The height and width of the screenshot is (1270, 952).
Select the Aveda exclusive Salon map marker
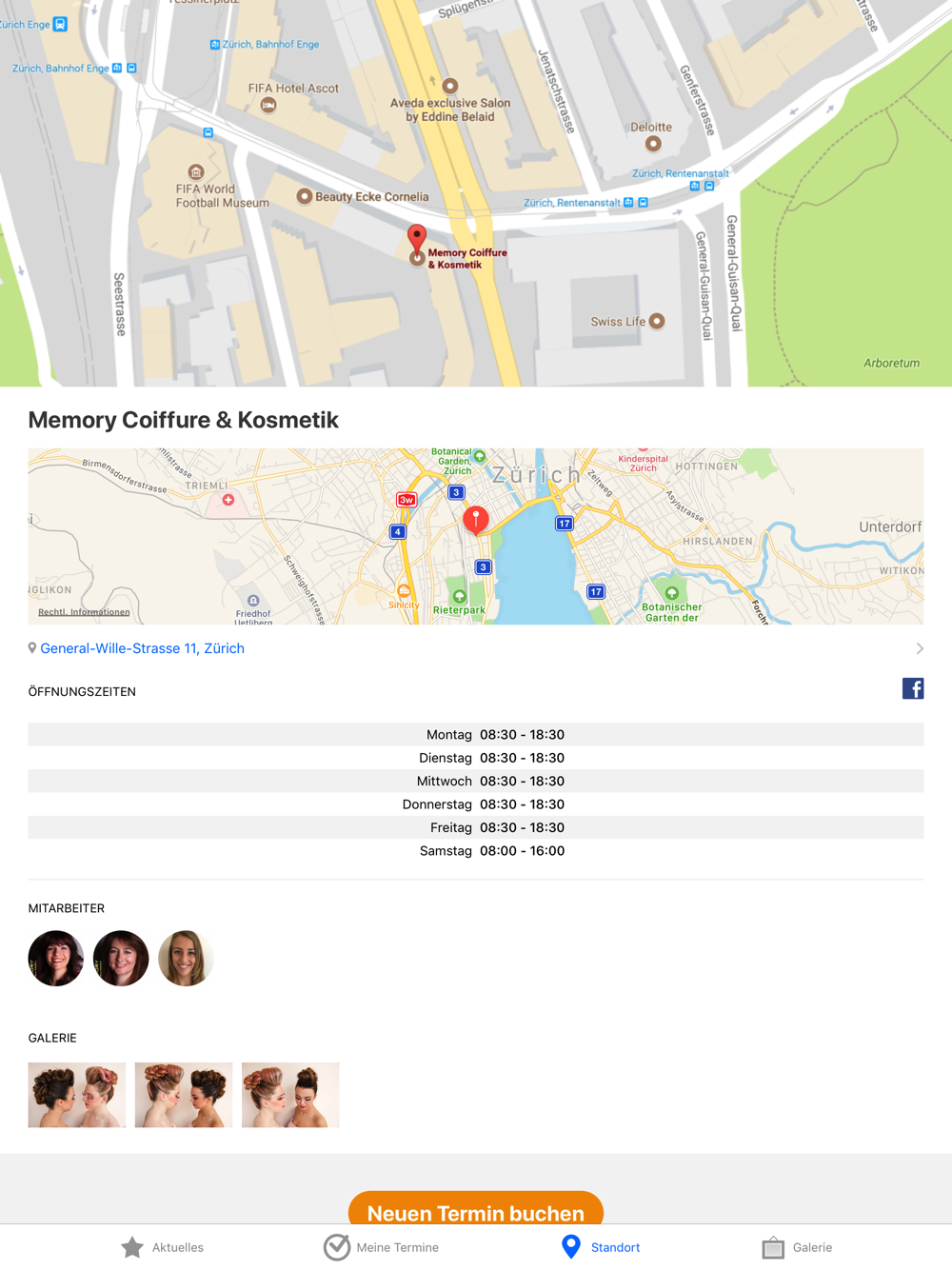(450, 86)
